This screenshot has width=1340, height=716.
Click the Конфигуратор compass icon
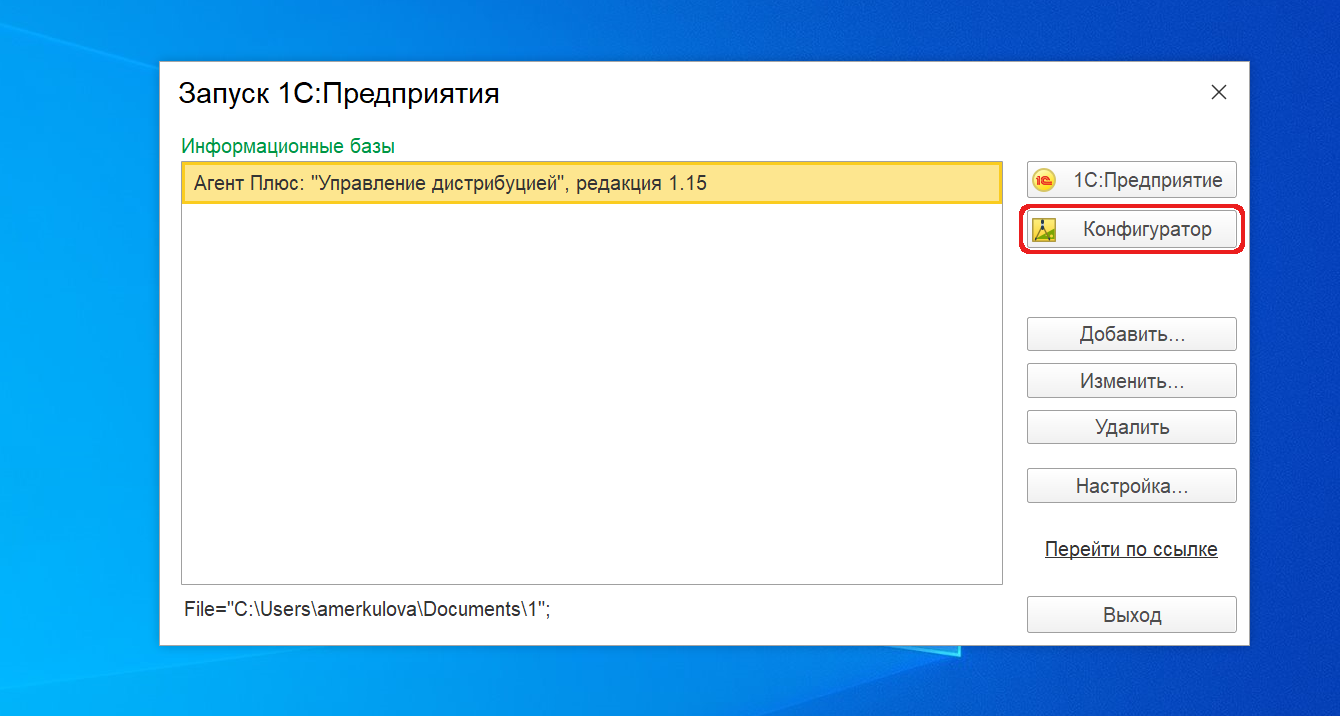pos(1044,230)
